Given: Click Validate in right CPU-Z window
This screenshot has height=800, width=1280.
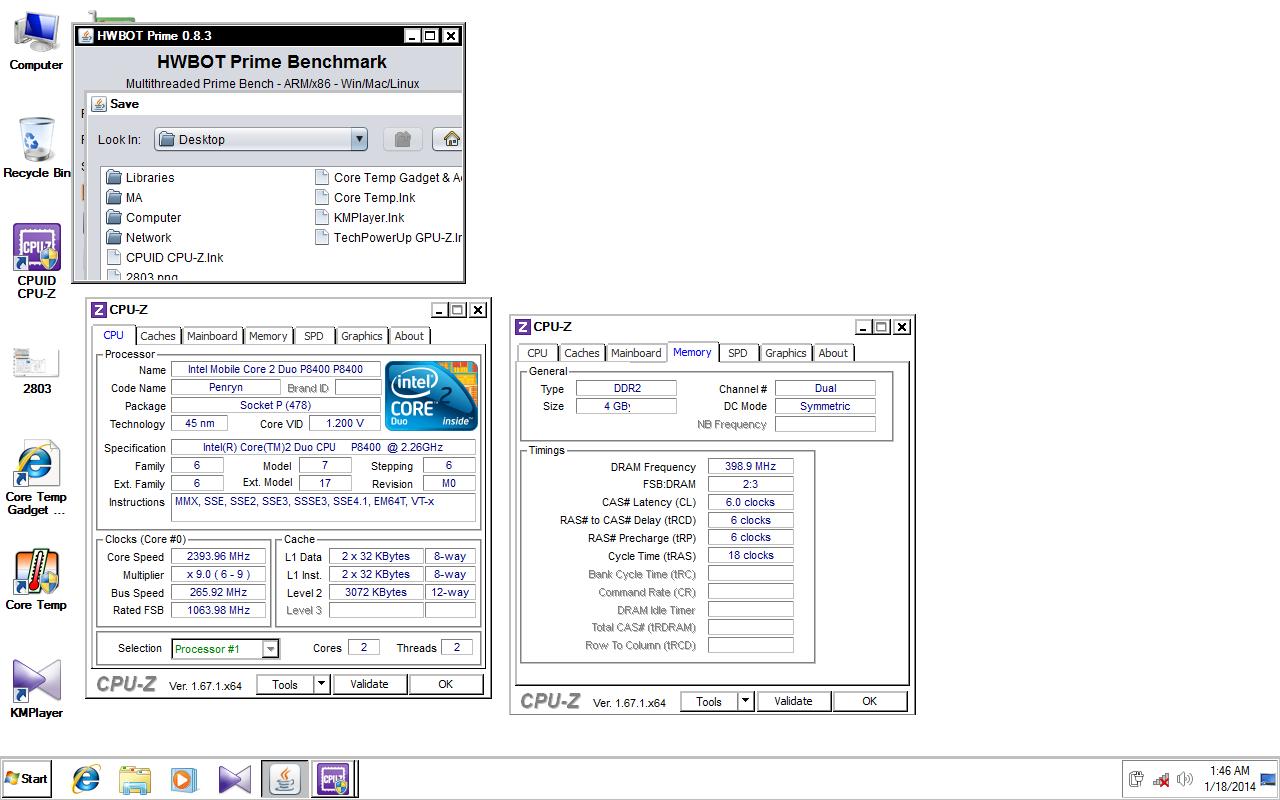Looking at the screenshot, I should pyautogui.click(x=793, y=702).
